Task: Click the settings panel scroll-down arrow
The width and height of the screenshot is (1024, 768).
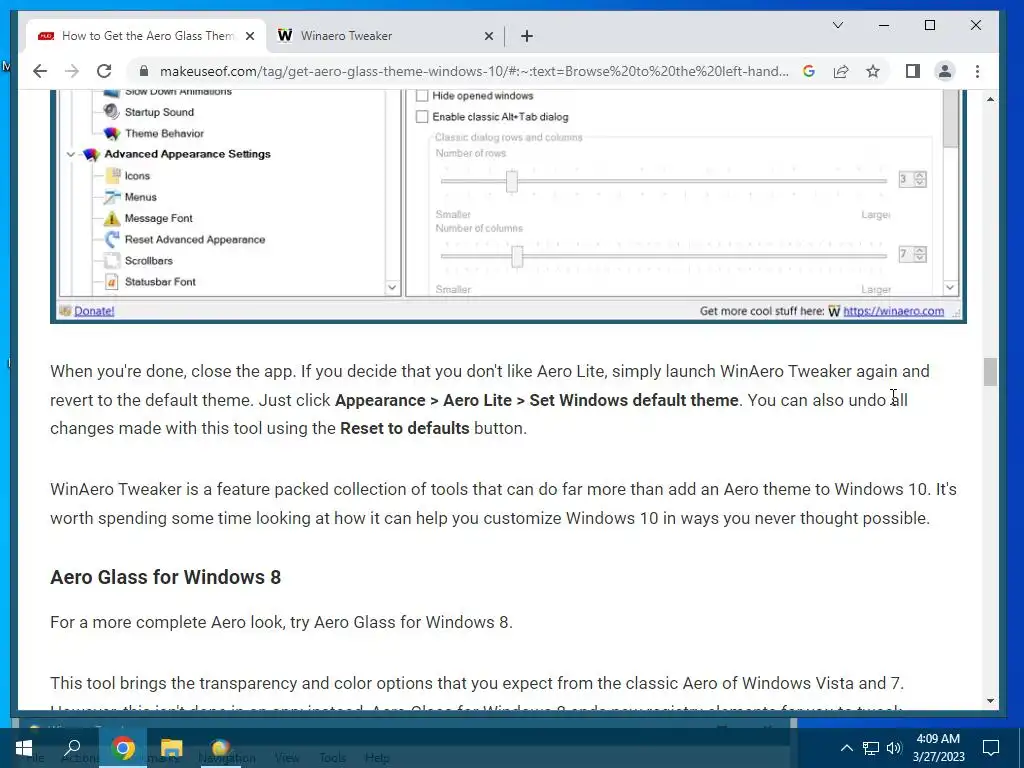Action: tap(950, 287)
